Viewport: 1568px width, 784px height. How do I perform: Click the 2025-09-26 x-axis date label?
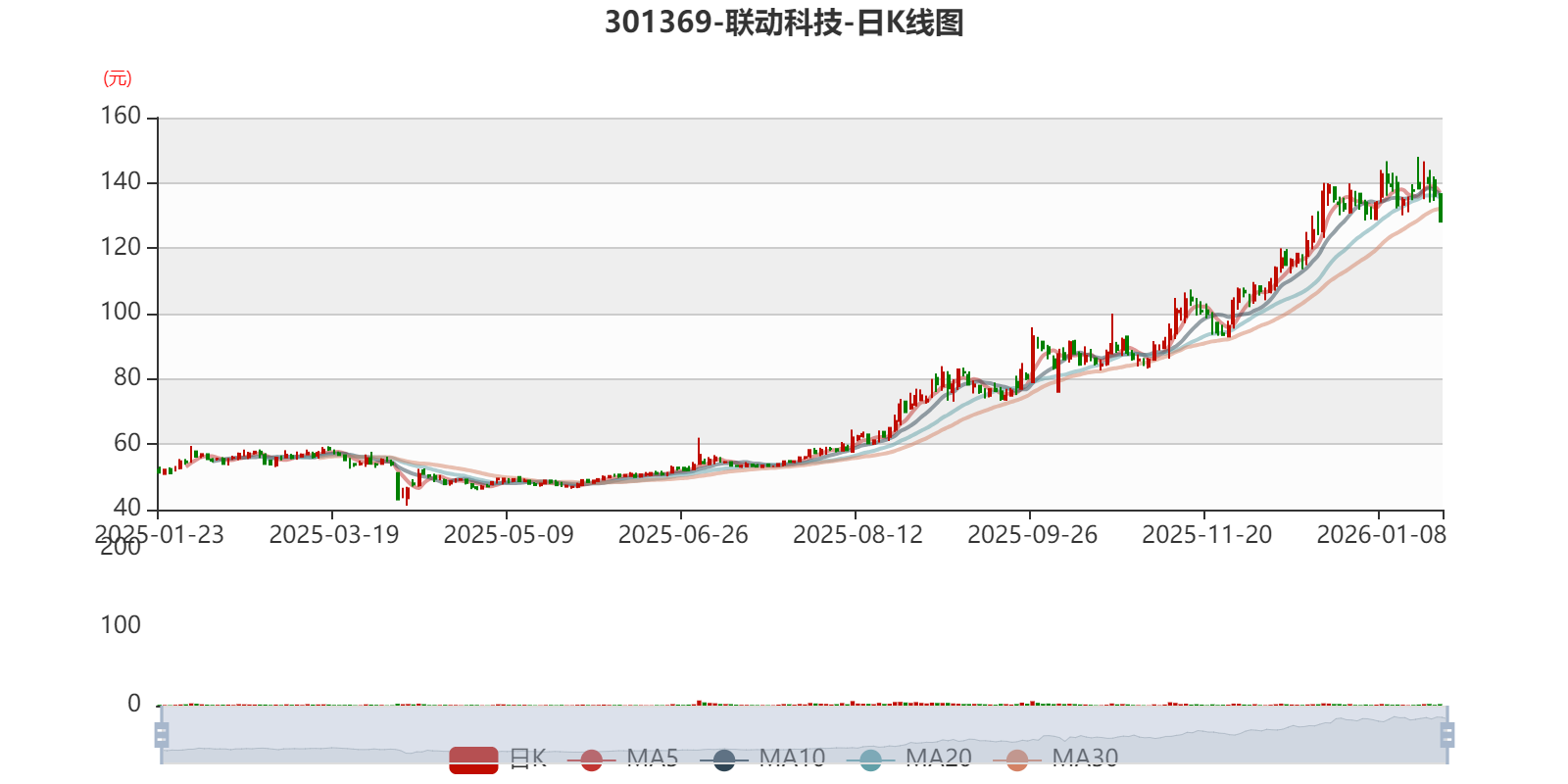pyautogui.click(x=1032, y=534)
